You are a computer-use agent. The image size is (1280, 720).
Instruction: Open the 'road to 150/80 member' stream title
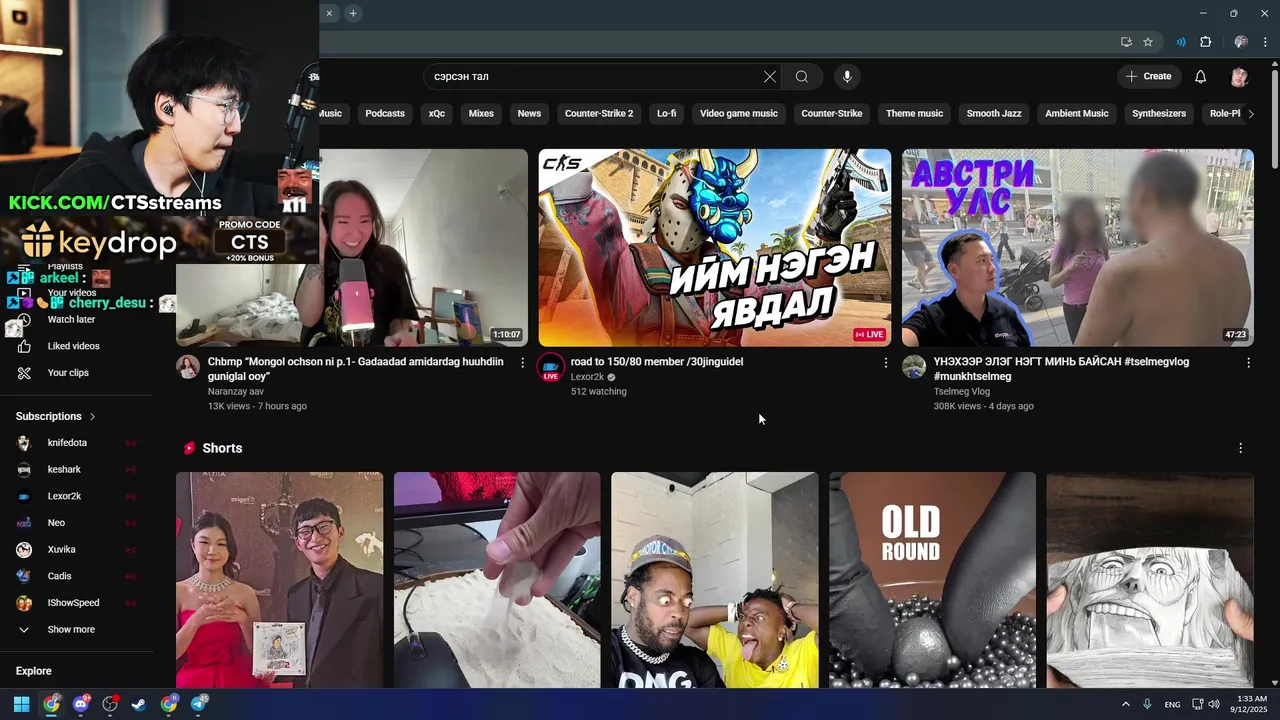(x=657, y=362)
